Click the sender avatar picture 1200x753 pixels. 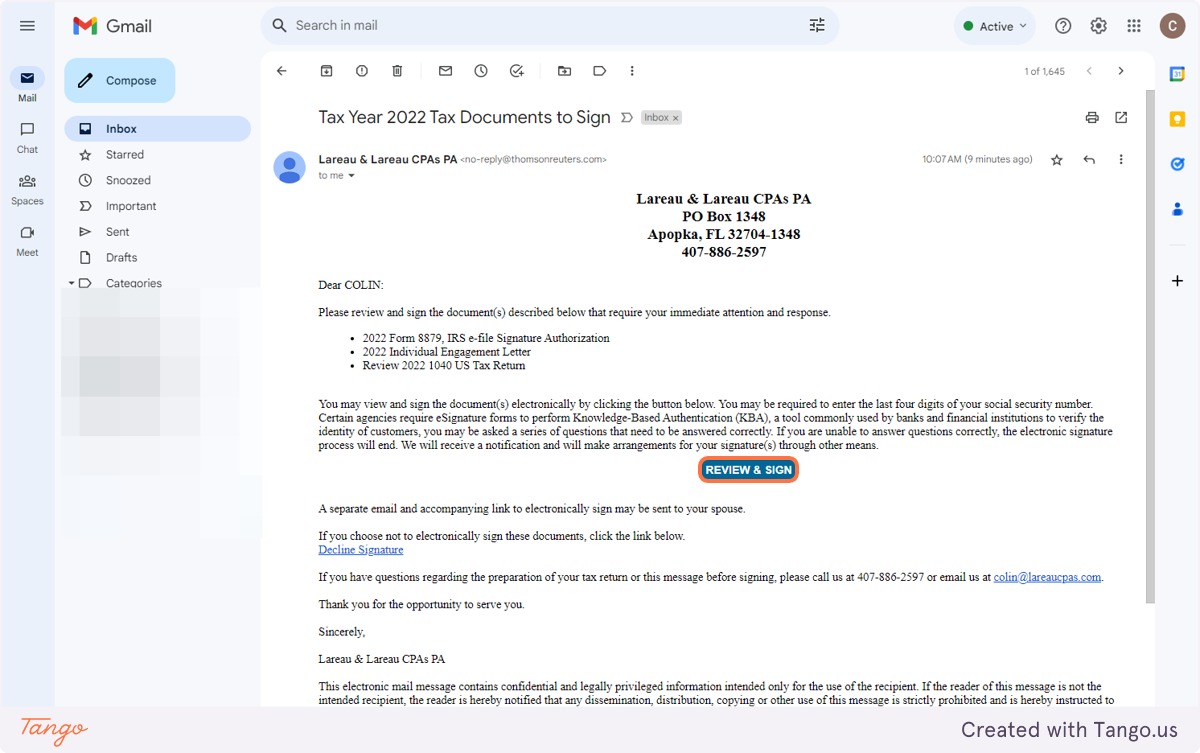(x=290, y=168)
